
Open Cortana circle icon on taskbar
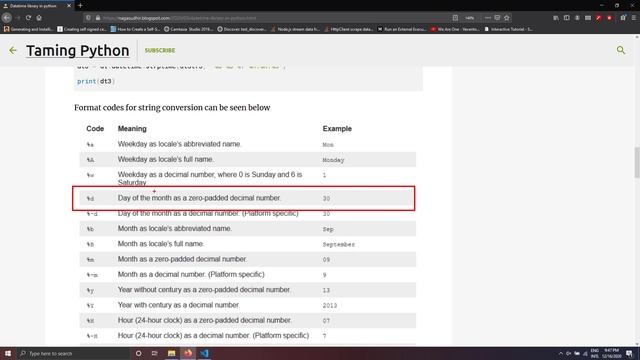[x=138, y=353]
